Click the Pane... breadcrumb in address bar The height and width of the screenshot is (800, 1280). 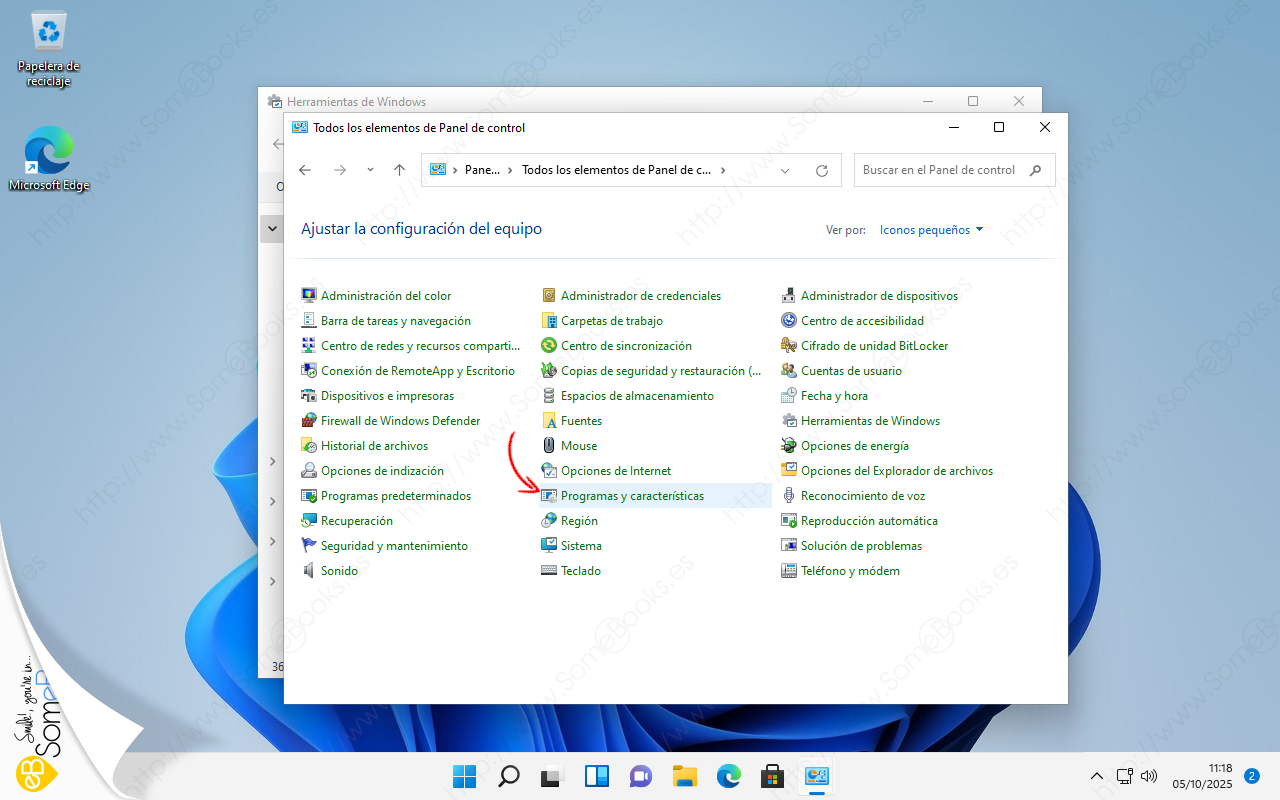tap(482, 170)
